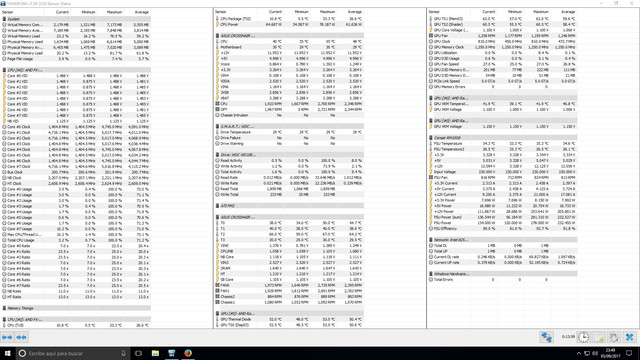Select the Core #7 Ratio row
The height and width of the screenshot is (360, 640).
tap(76, 285)
